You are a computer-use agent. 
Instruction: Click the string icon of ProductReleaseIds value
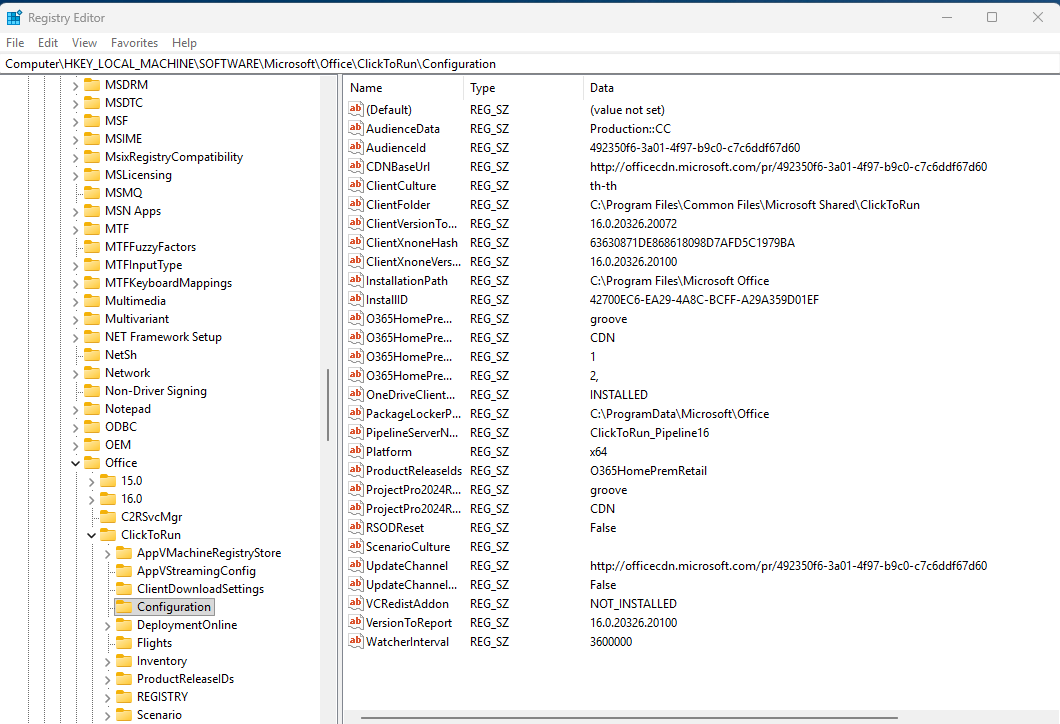click(x=356, y=470)
